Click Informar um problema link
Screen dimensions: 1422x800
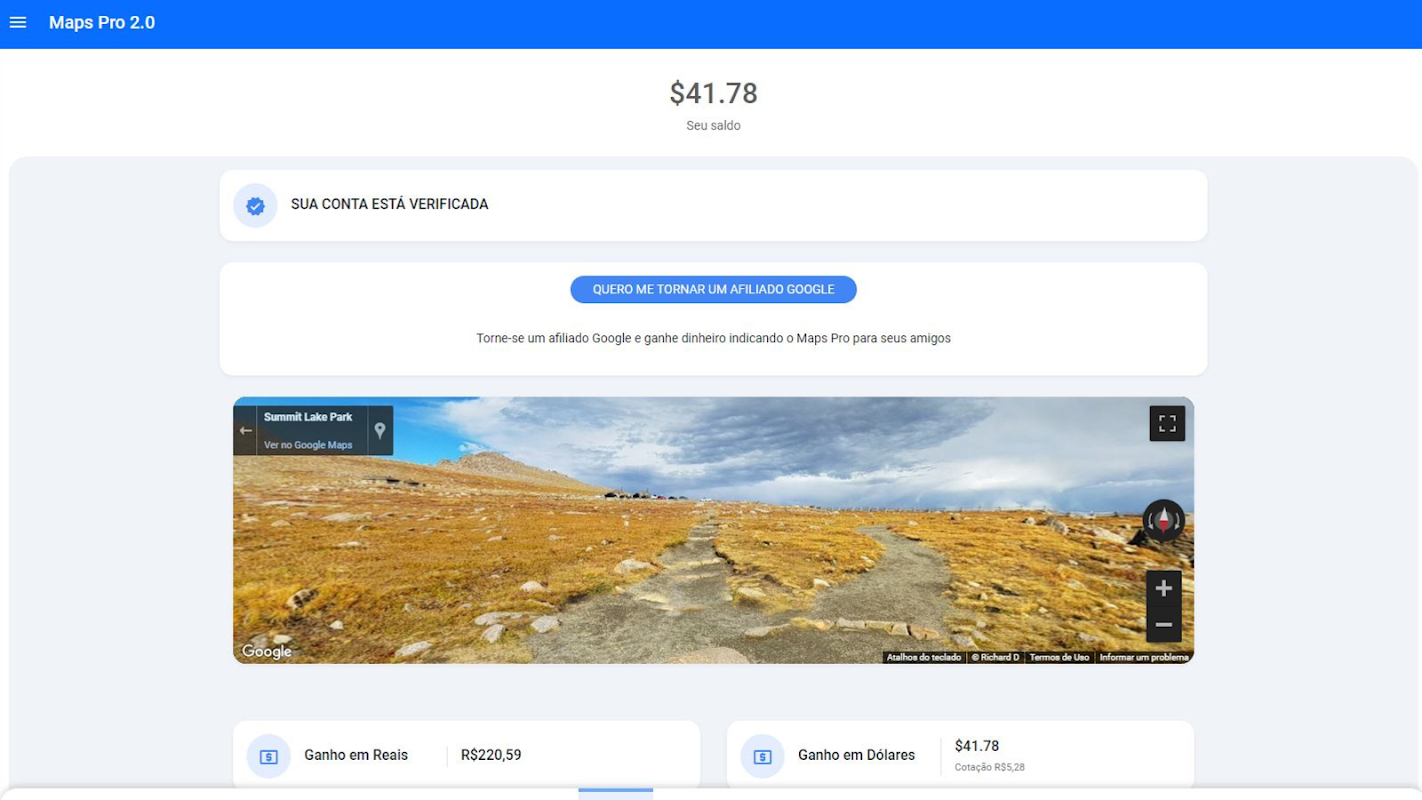pos(1144,657)
